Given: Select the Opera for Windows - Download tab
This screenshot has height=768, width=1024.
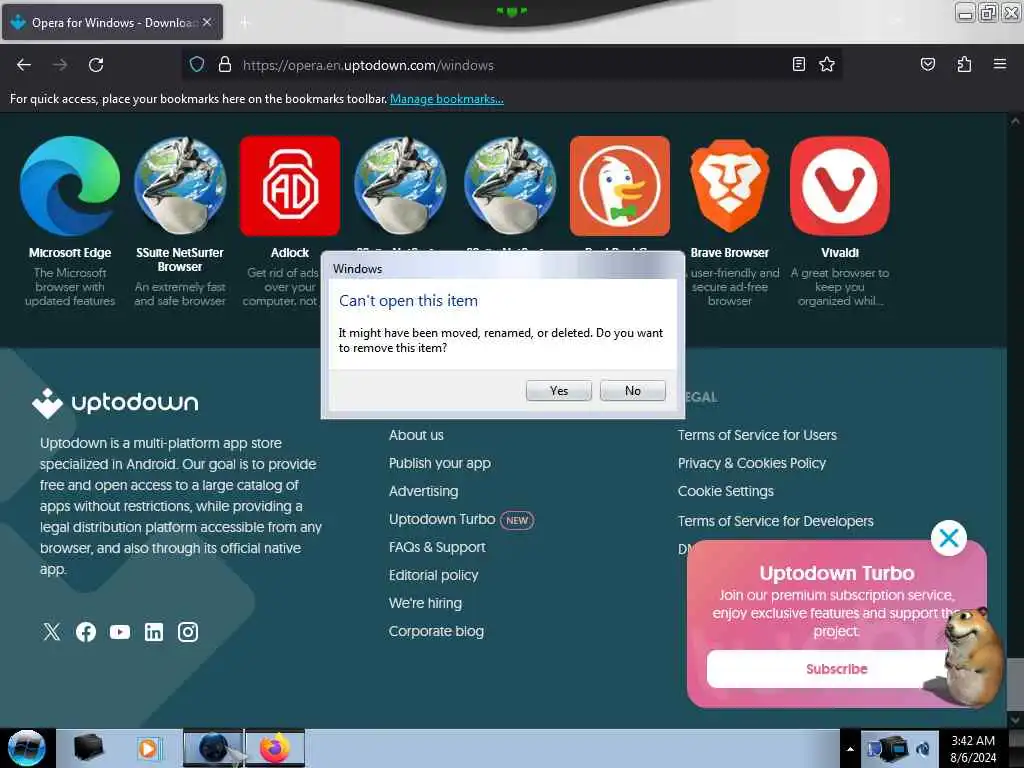Looking at the screenshot, I should [112, 22].
